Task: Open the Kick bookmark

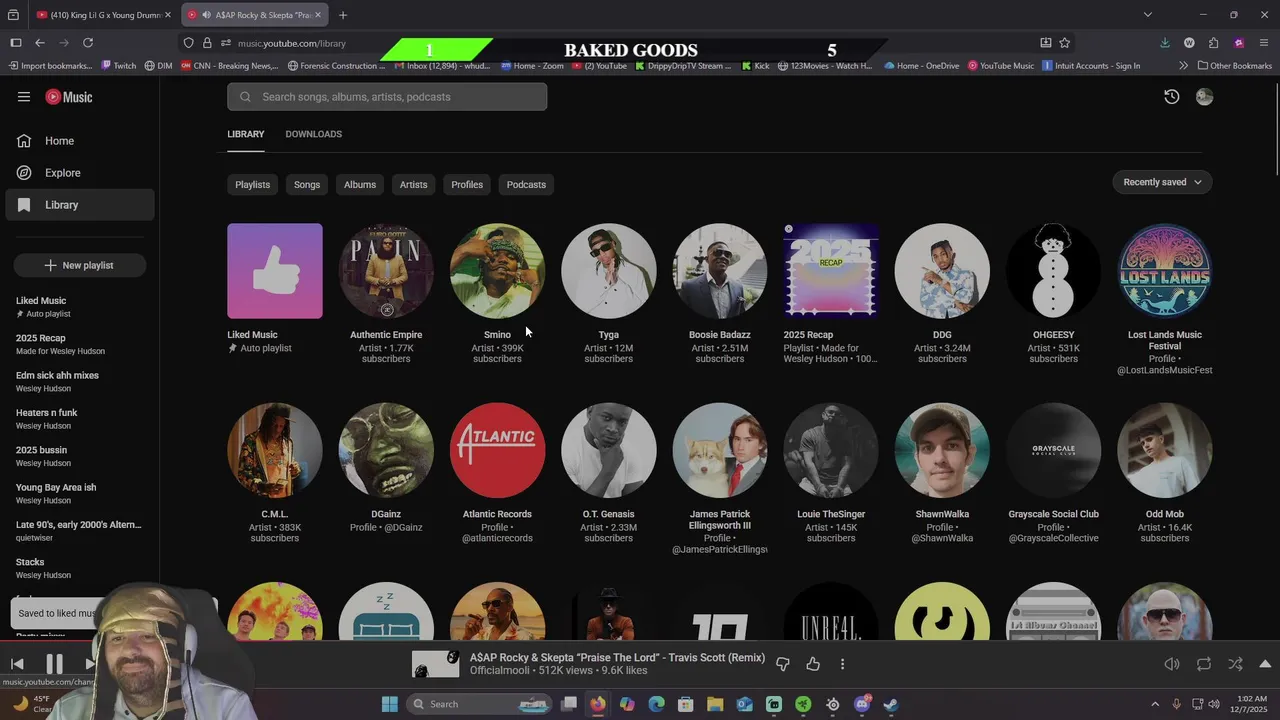Action: [x=755, y=66]
